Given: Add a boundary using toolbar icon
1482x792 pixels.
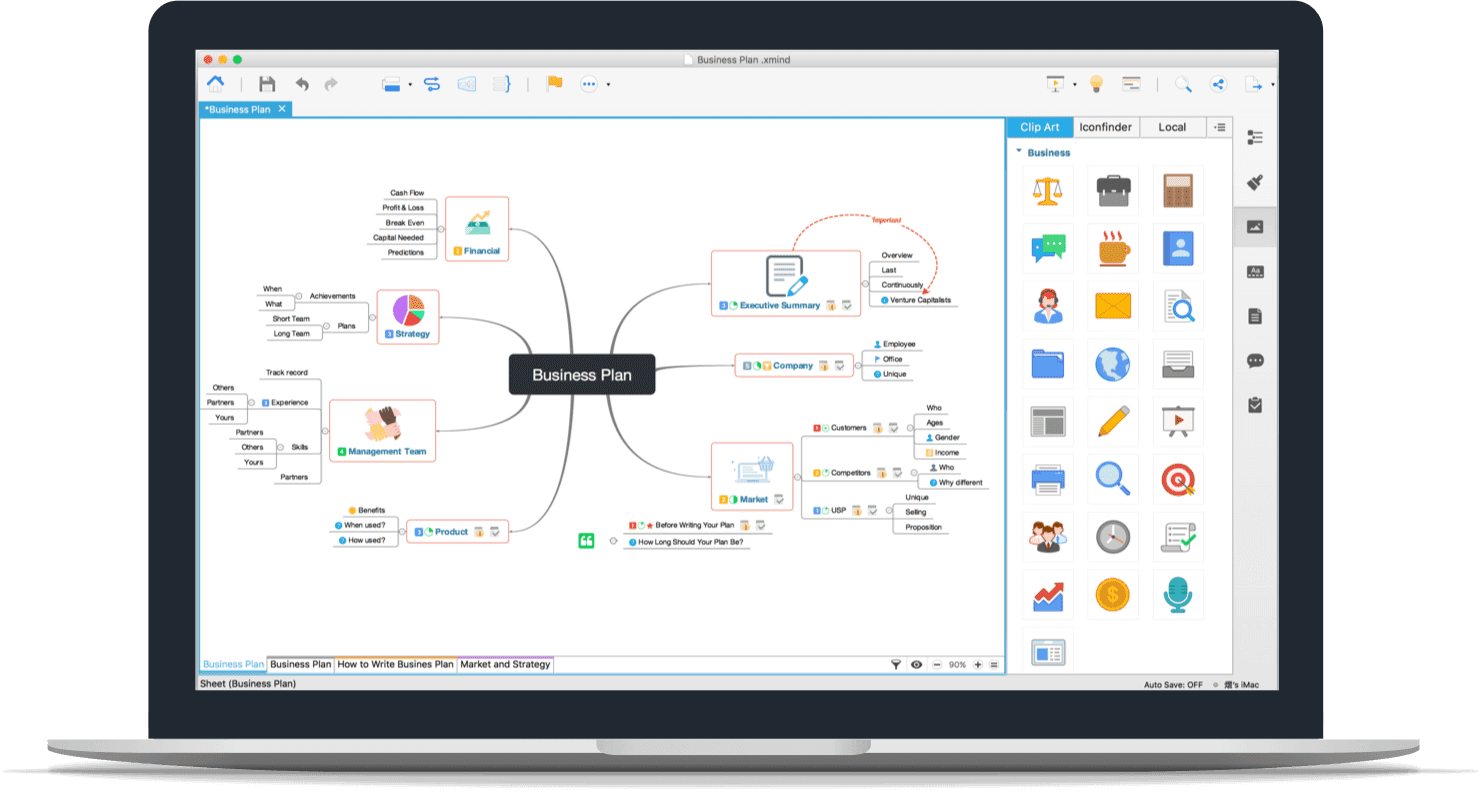Looking at the screenshot, I should [466, 85].
